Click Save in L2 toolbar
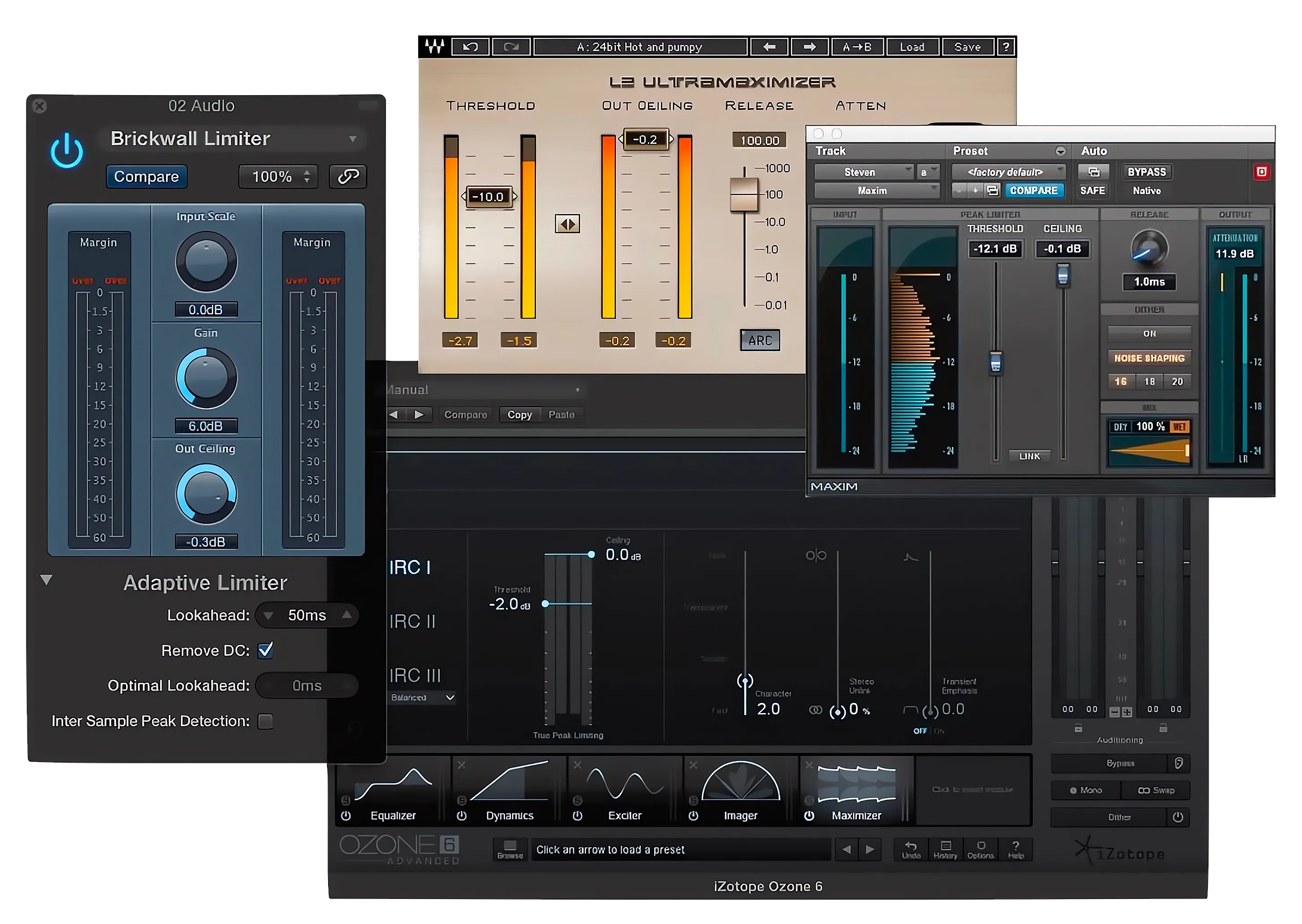1302x924 pixels. [968, 47]
